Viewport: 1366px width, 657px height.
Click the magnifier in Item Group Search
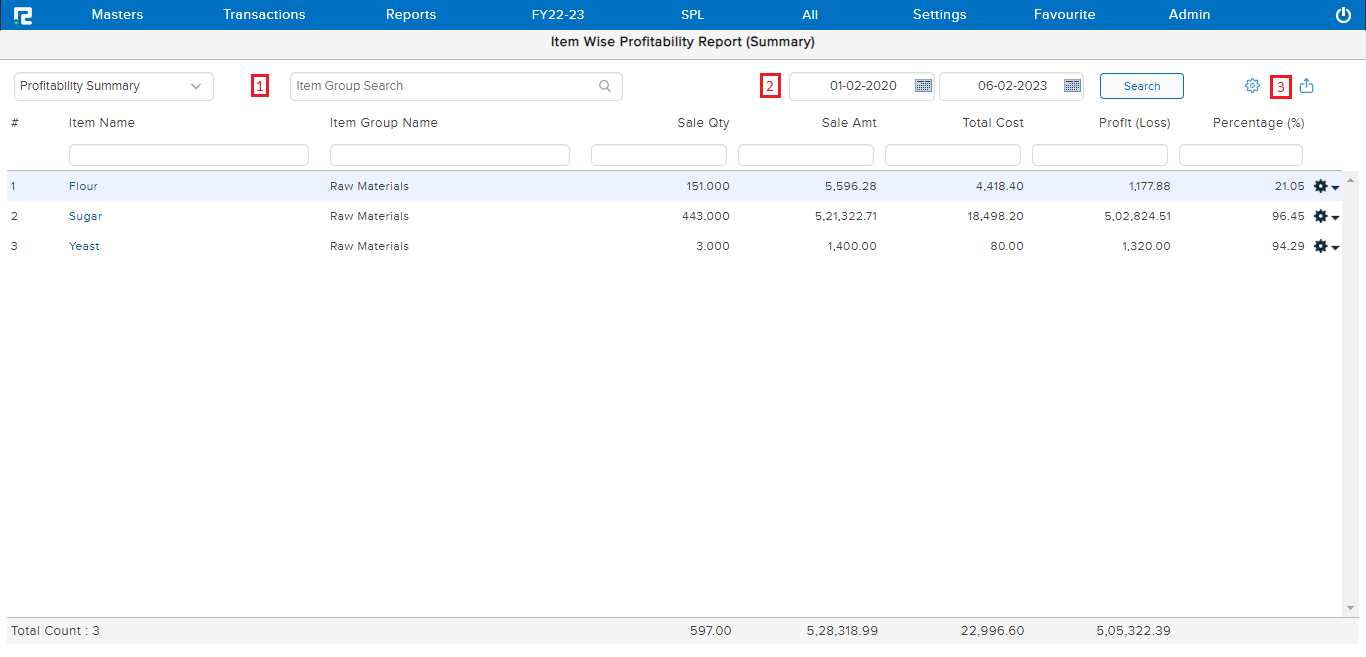[604, 86]
